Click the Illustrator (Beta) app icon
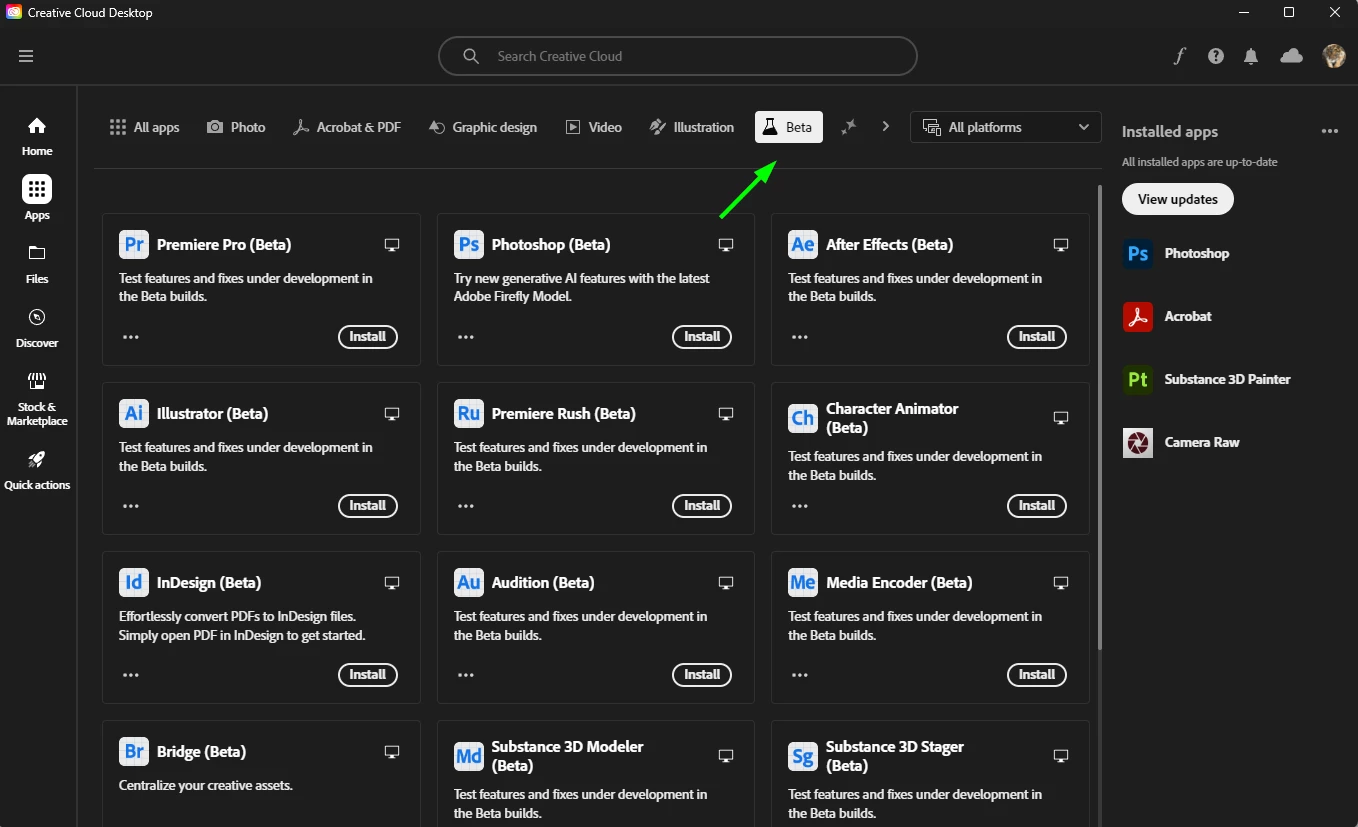The image size is (1358, 827). click(x=134, y=413)
